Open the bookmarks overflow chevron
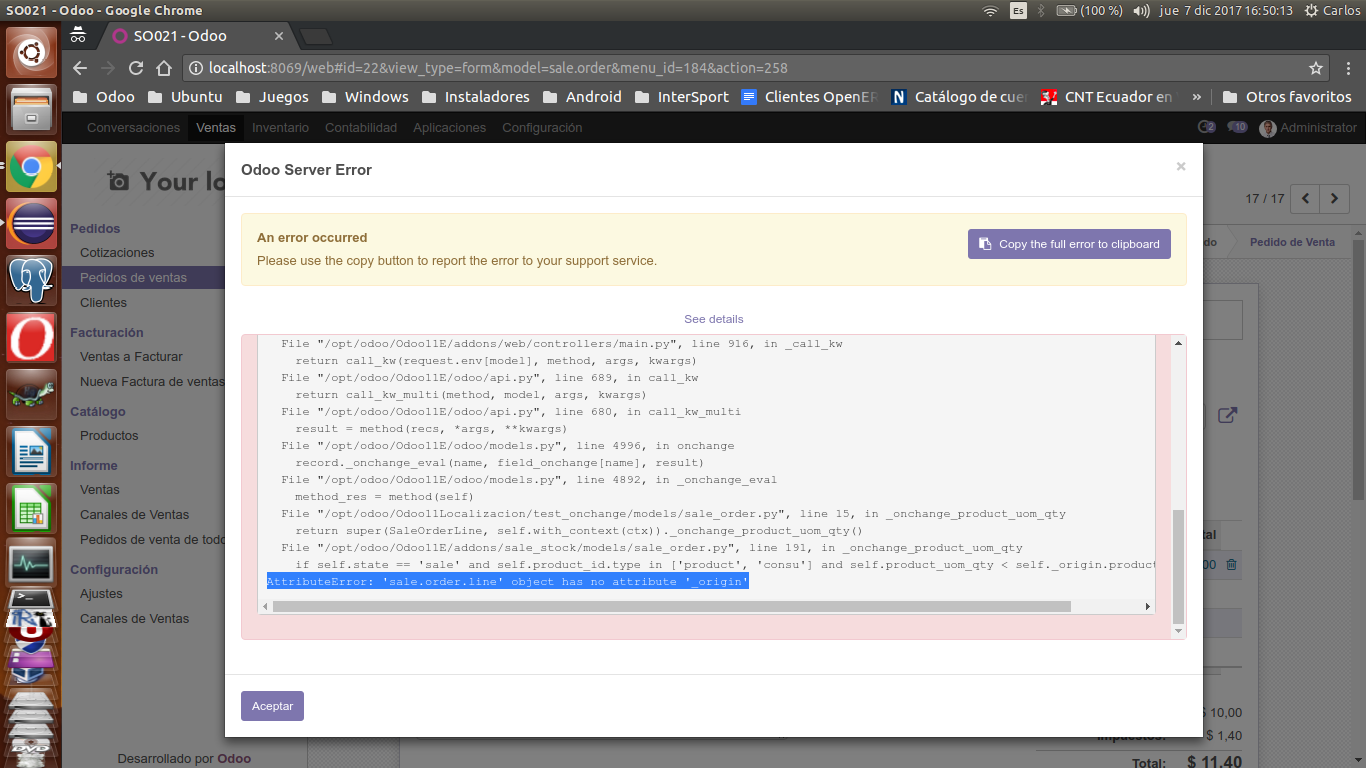The width and height of the screenshot is (1366, 768). (x=1196, y=97)
